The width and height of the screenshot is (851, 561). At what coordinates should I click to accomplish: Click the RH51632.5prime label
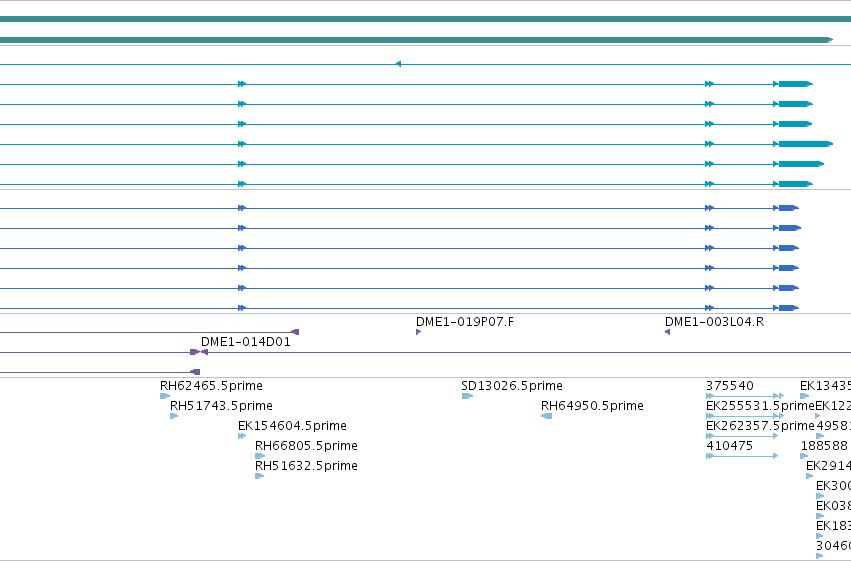tap(306, 466)
